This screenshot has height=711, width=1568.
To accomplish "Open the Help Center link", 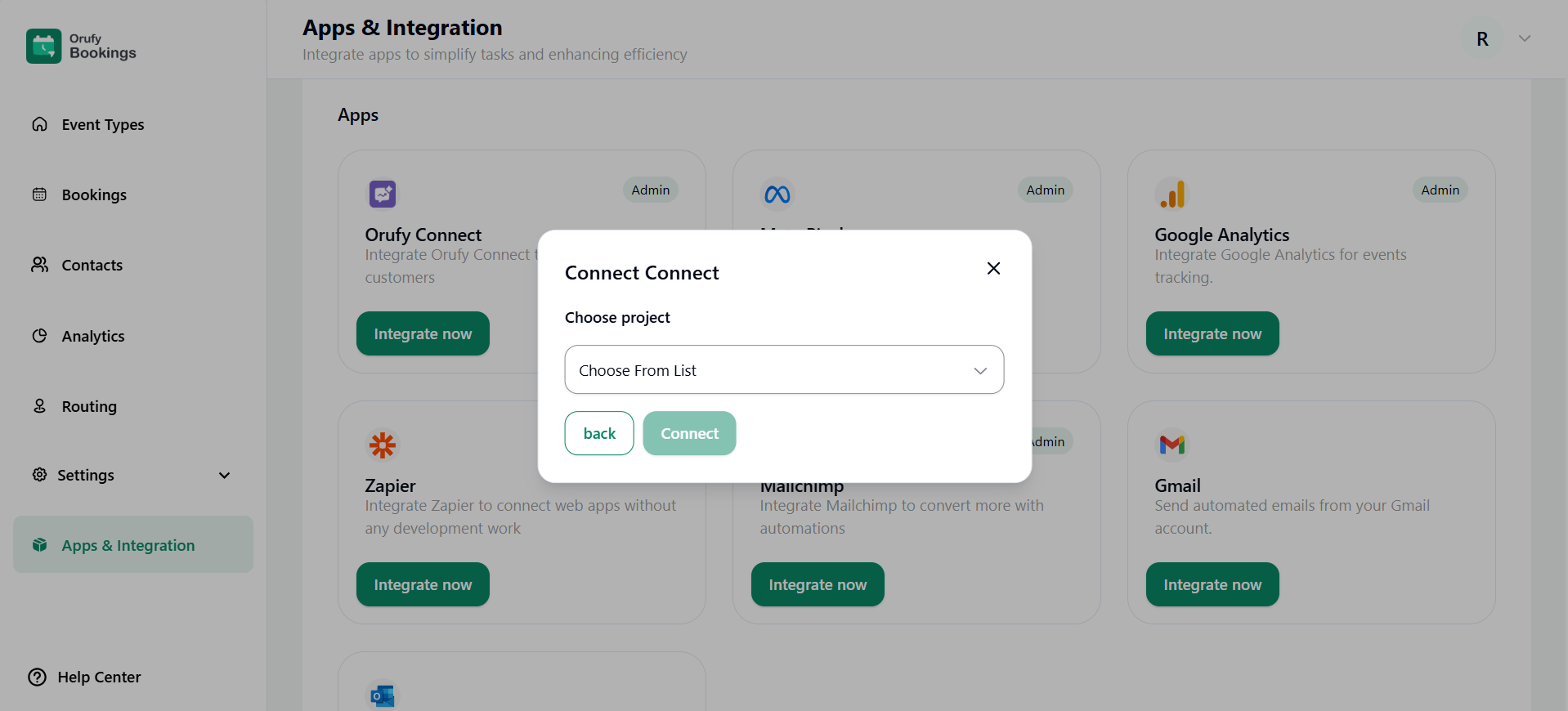I will [x=98, y=677].
